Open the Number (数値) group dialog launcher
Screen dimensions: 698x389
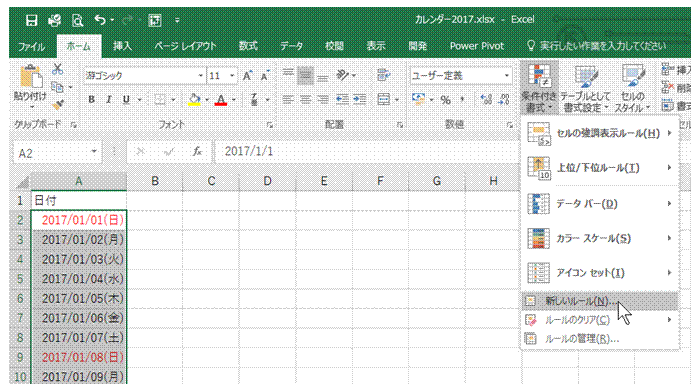[x=510, y=126]
